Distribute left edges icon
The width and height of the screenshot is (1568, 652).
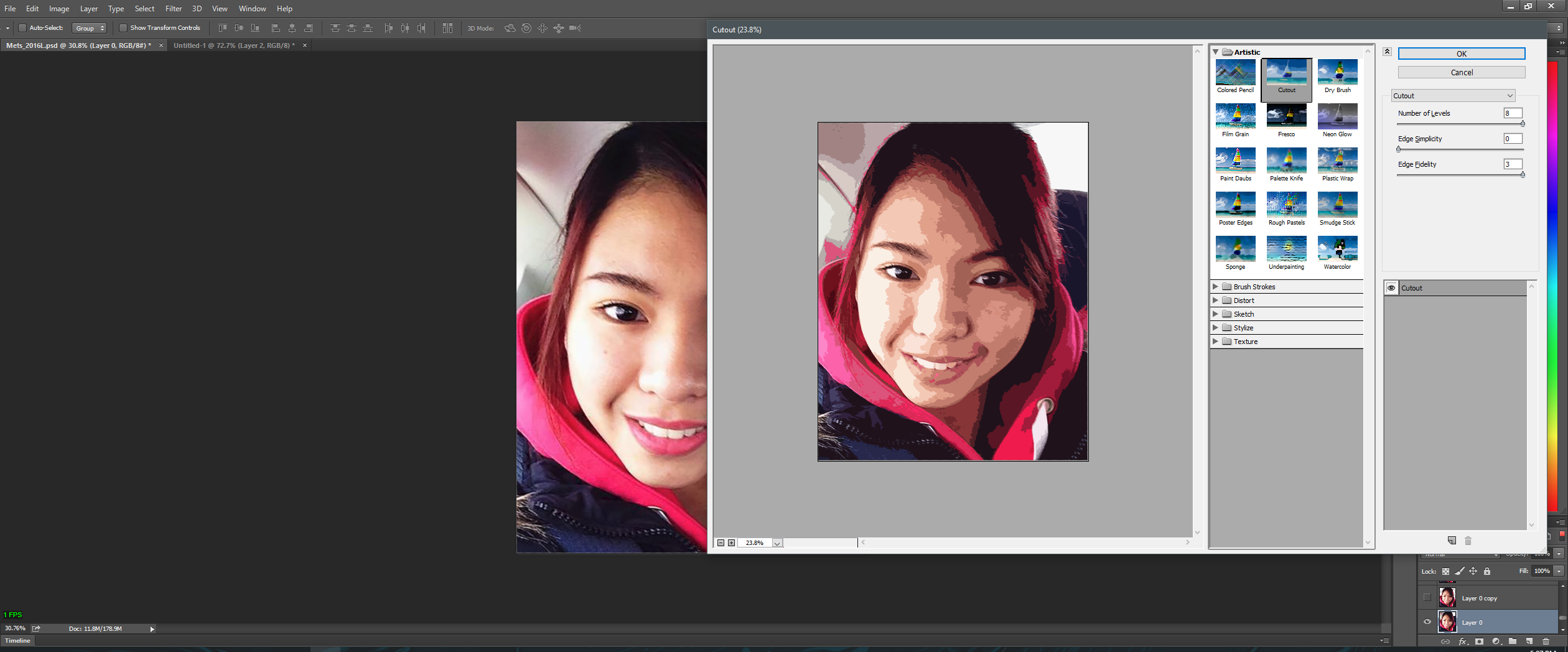(388, 28)
